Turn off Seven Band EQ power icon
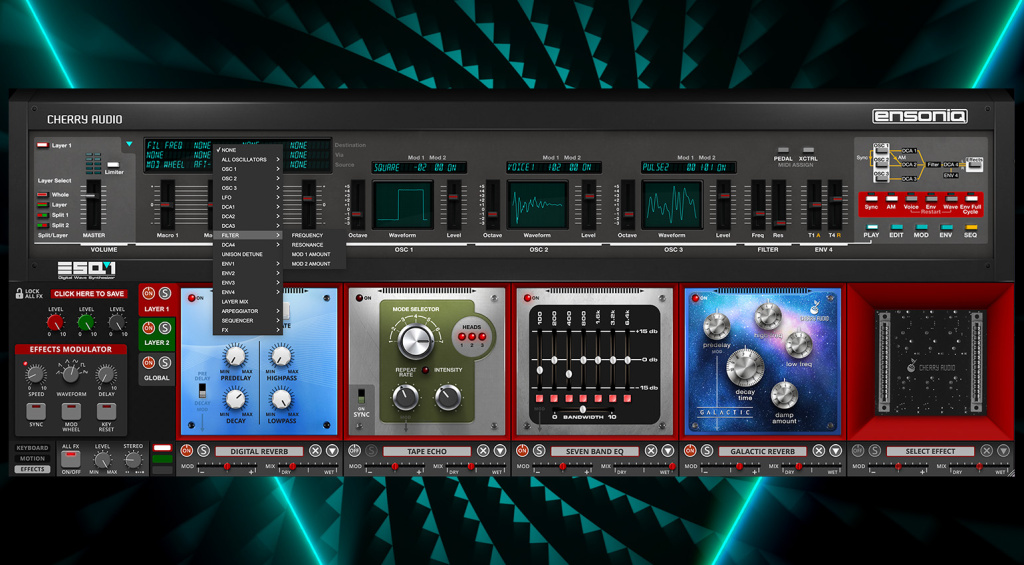The width and height of the screenshot is (1024, 565). coord(522,451)
